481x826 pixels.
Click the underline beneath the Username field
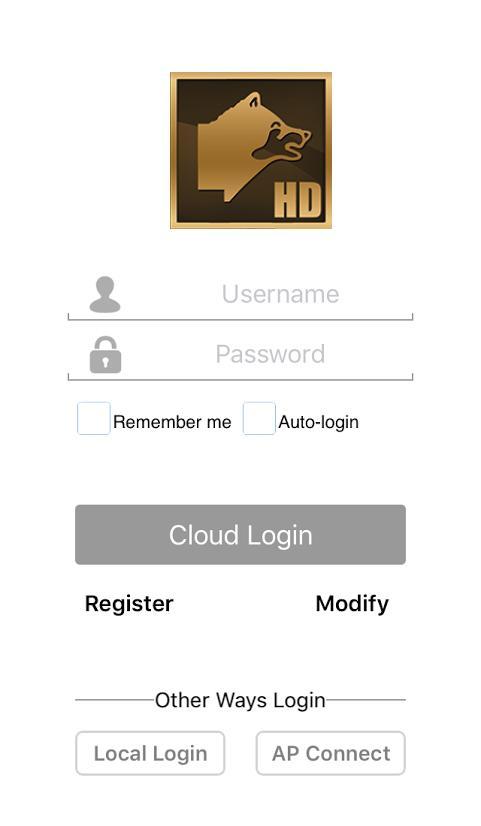tap(240, 319)
